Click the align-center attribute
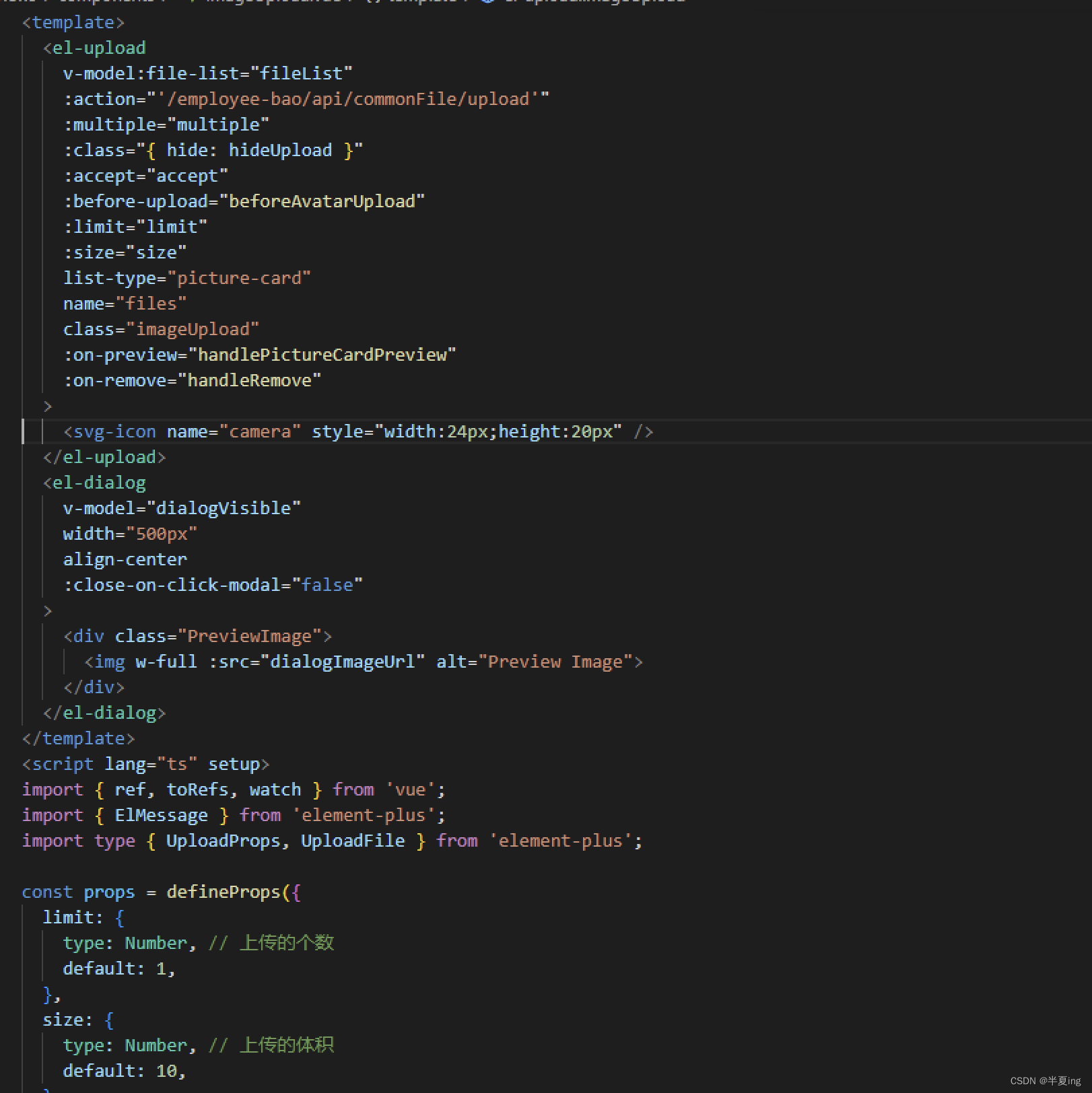Viewport: 1092px width, 1093px height. pyautogui.click(x=125, y=559)
